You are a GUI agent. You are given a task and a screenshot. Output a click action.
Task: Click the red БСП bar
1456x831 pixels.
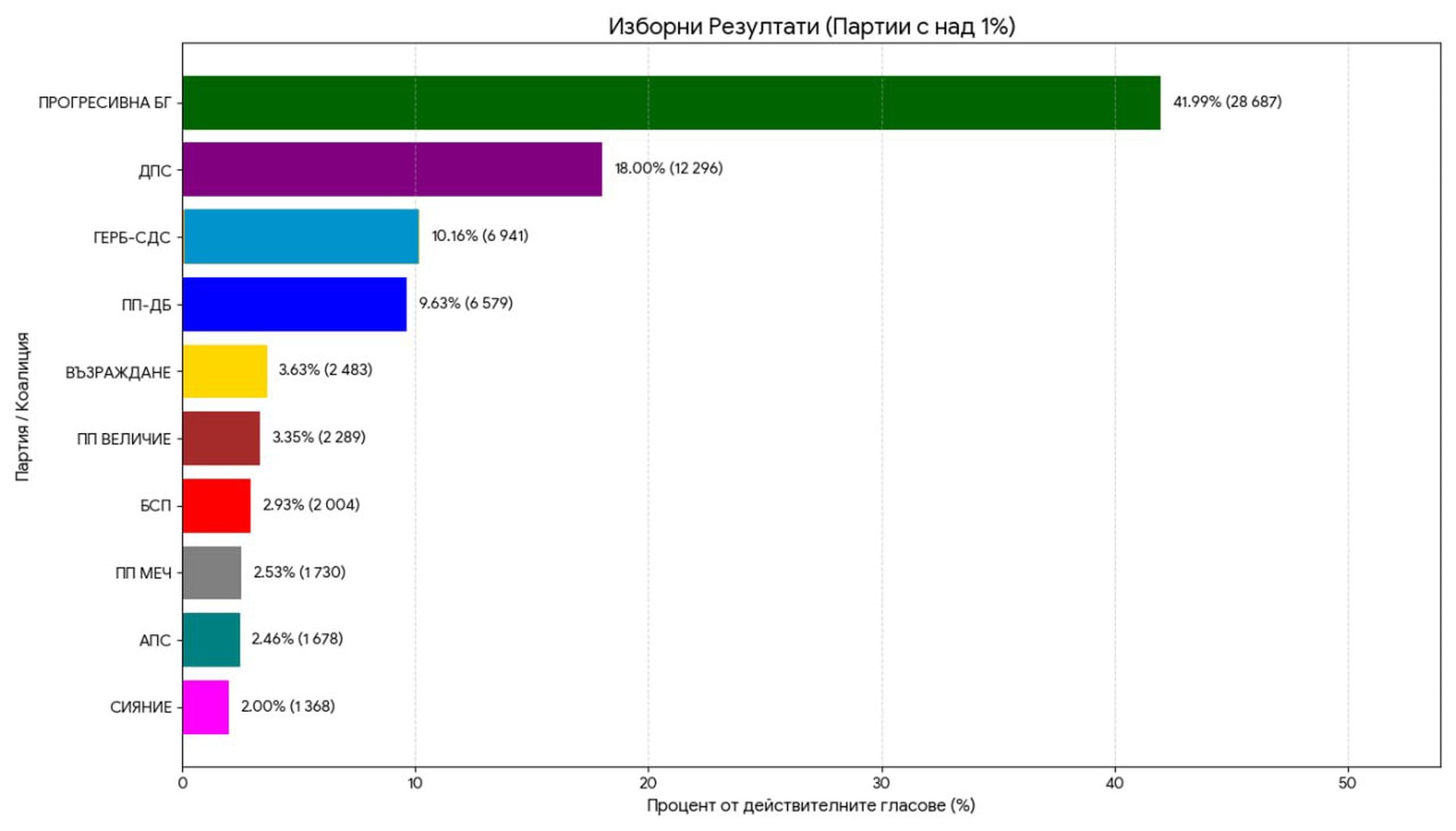(216, 506)
